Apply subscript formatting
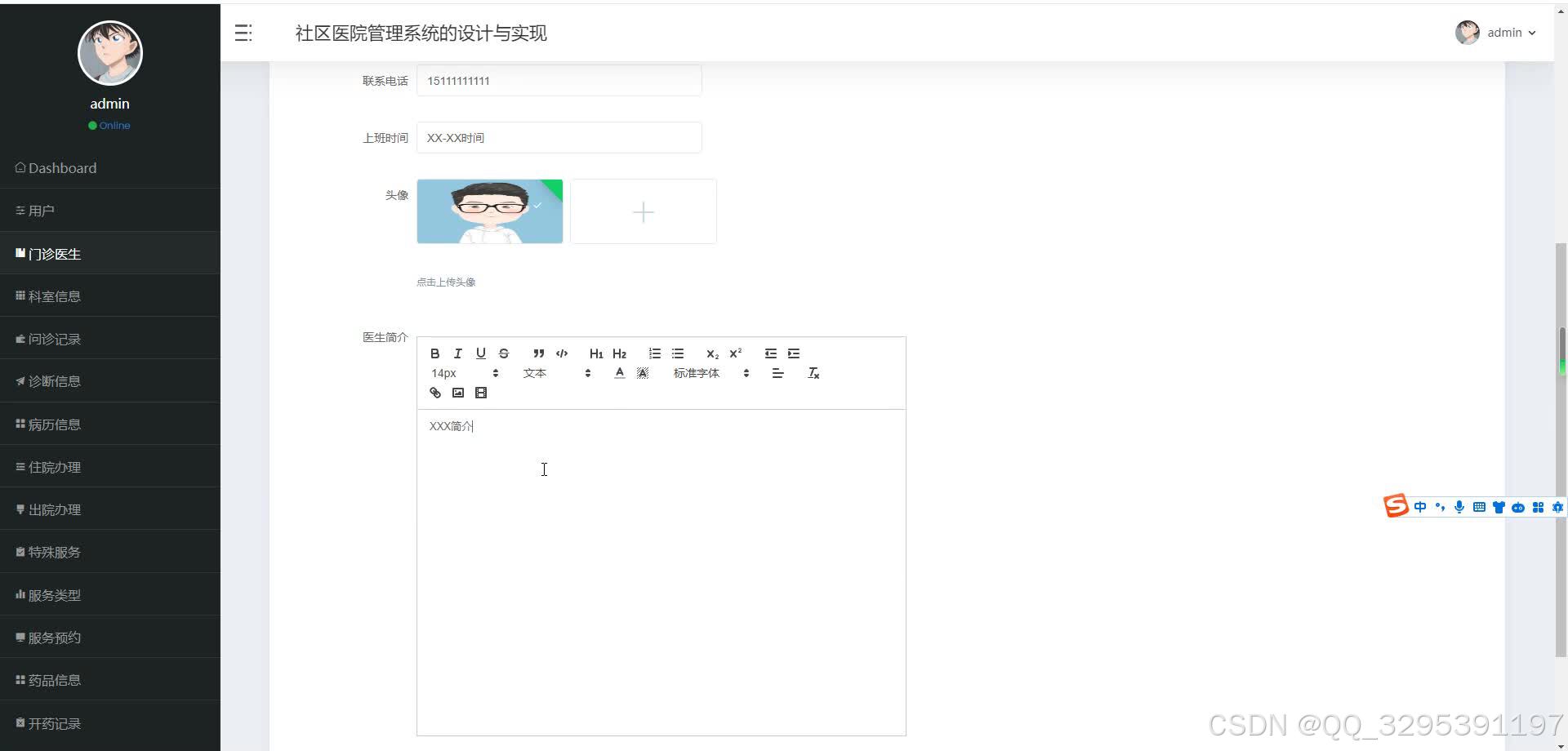 711,353
